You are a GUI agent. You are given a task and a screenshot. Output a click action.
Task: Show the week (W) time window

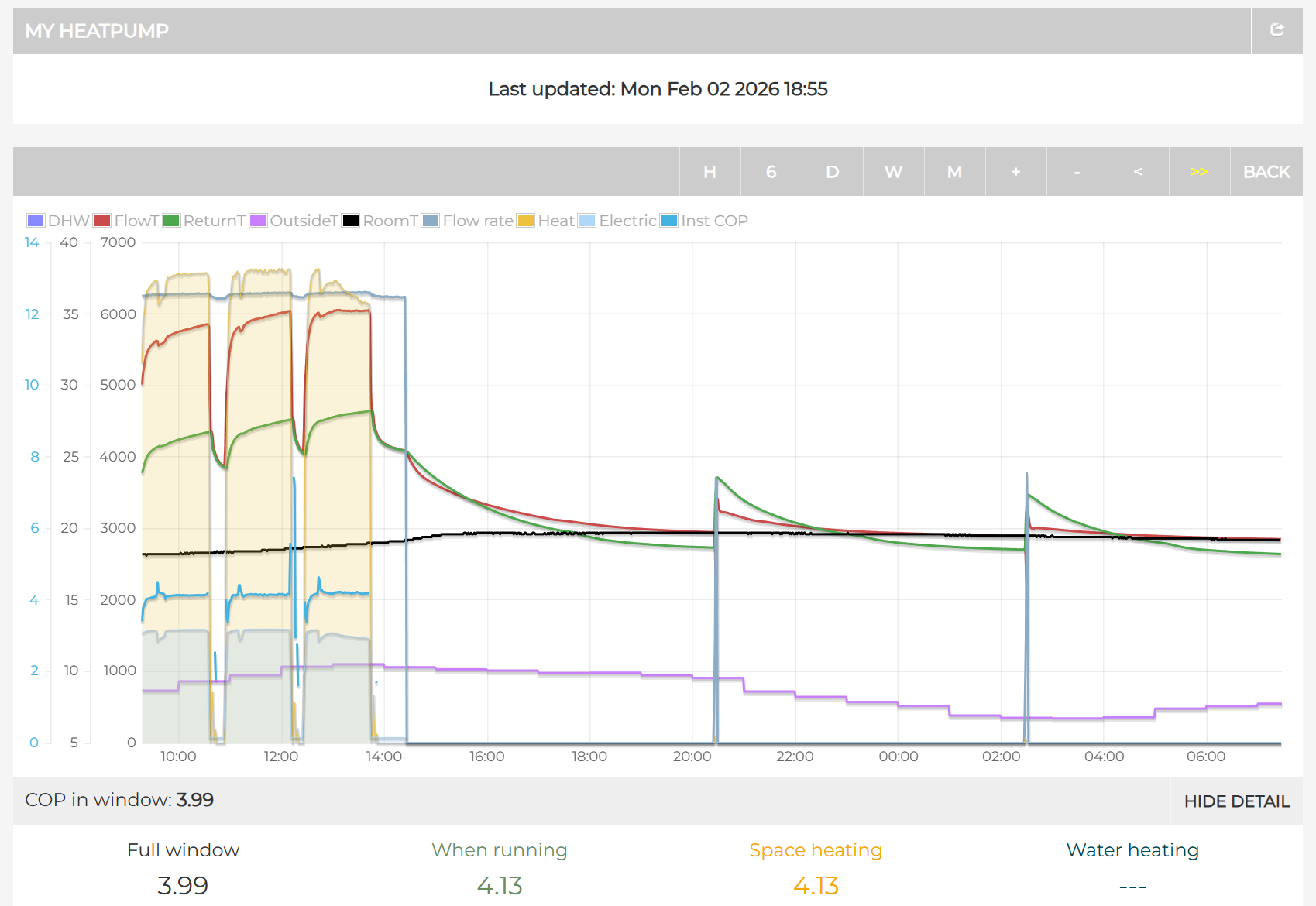coord(893,172)
